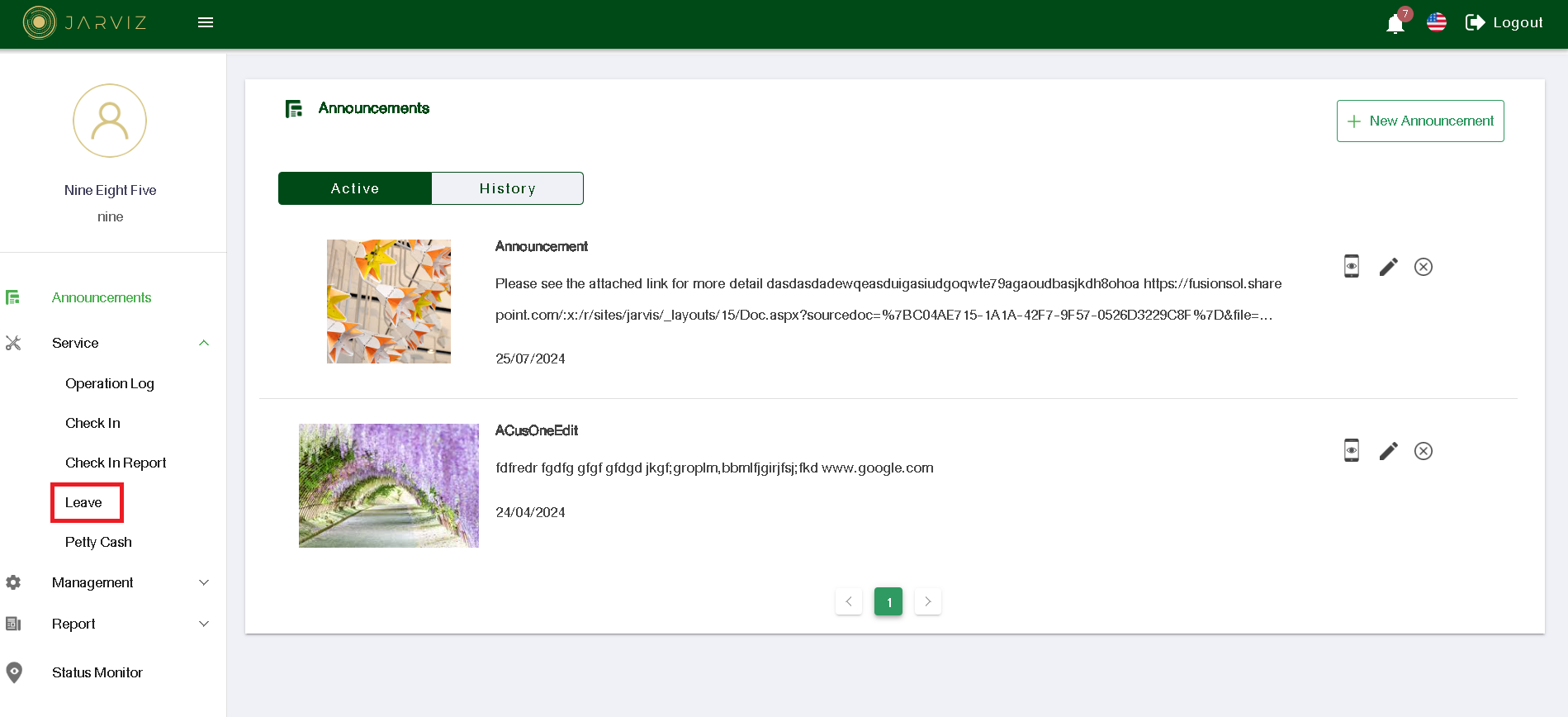Switch to the History tab
The height and width of the screenshot is (717, 1568).
[507, 188]
